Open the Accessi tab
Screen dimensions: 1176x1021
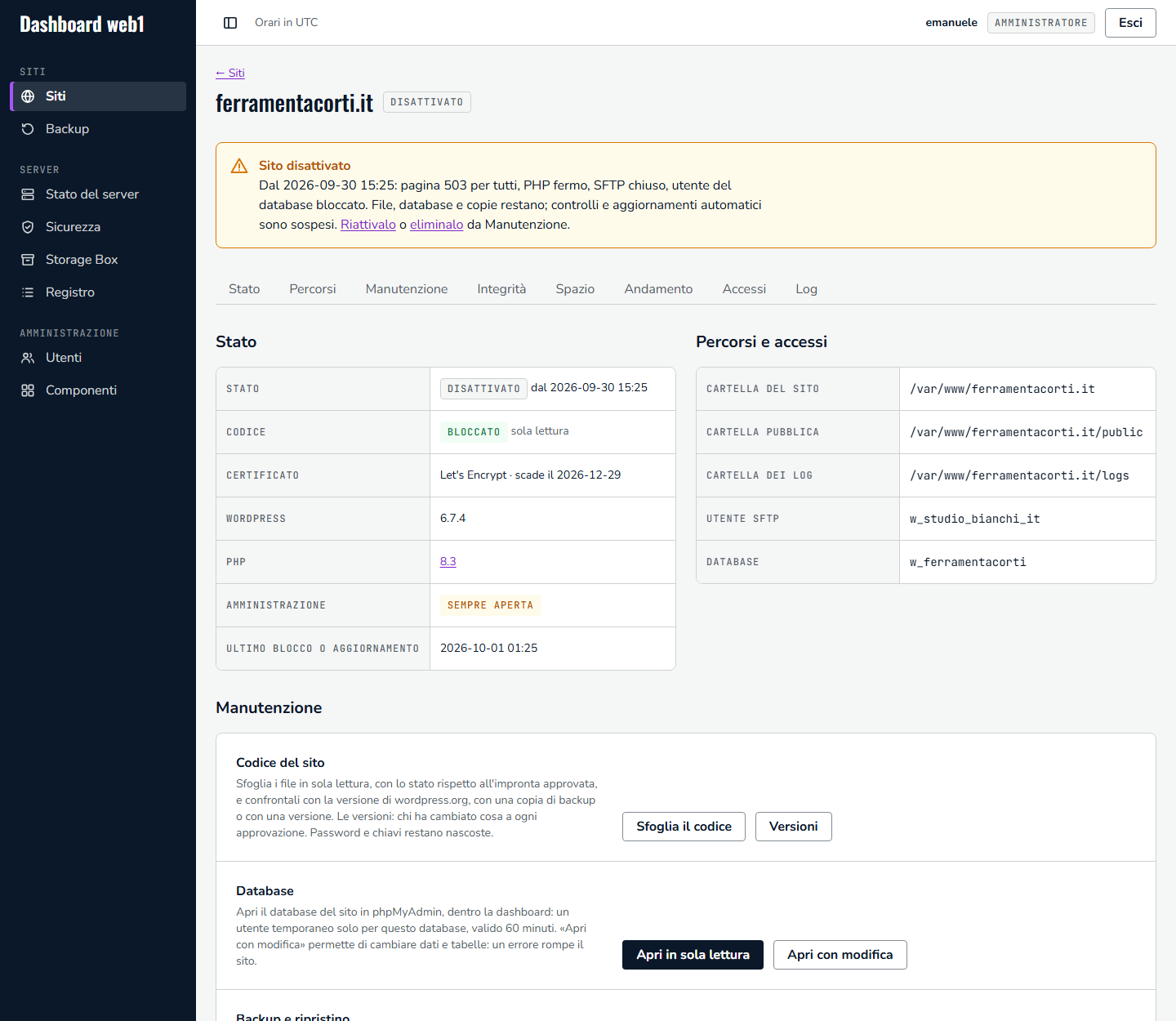click(744, 289)
